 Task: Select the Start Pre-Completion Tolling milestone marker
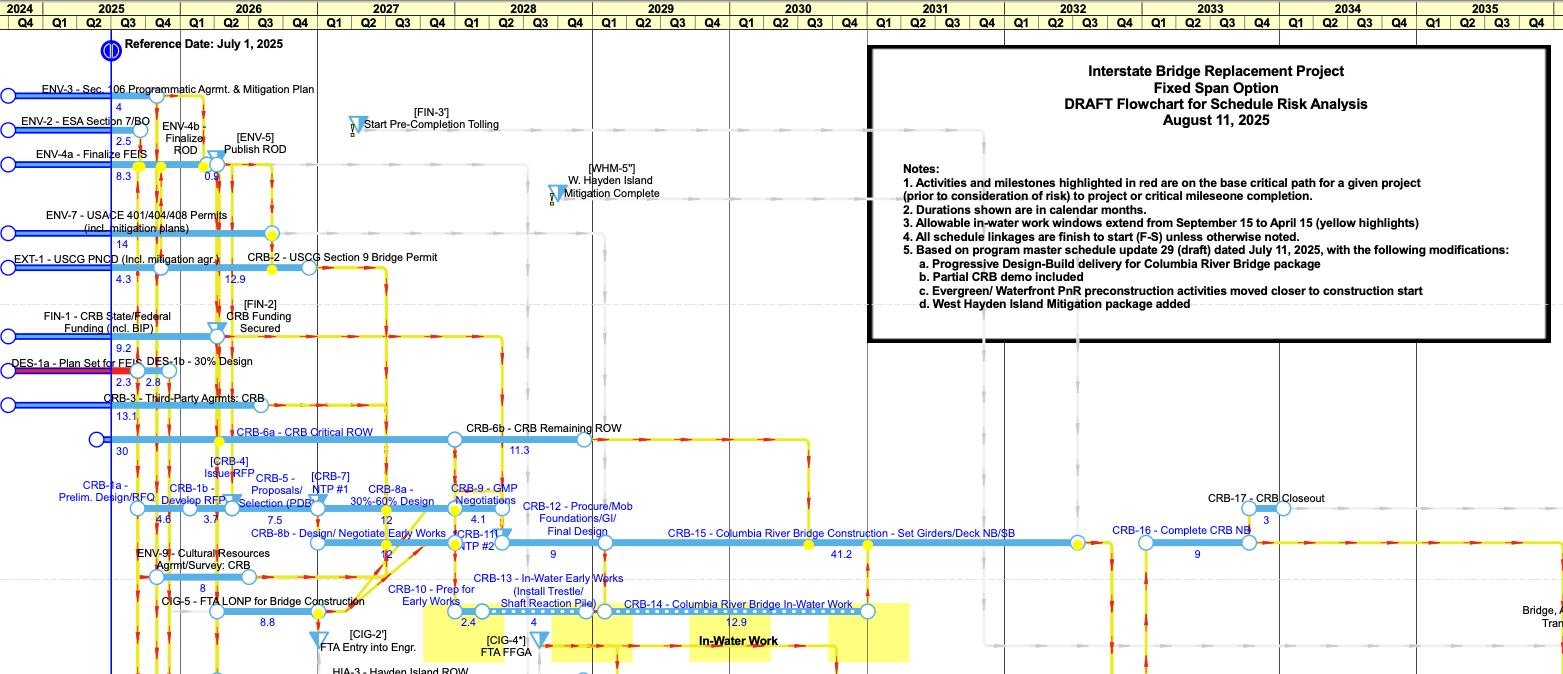356,123
